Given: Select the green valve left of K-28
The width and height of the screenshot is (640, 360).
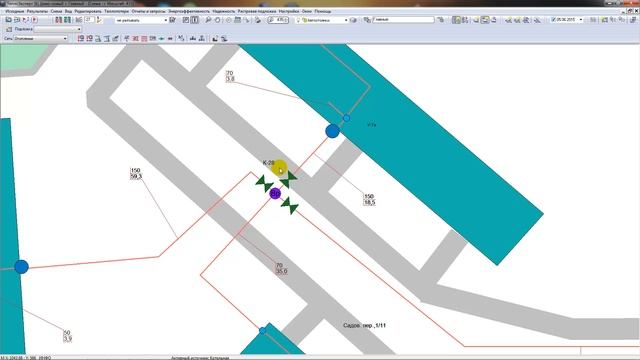Looking at the screenshot, I should pos(264,183).
